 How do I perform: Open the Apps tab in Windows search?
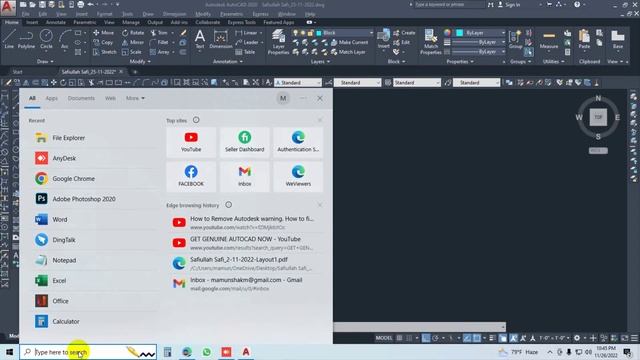pos(51,98)
